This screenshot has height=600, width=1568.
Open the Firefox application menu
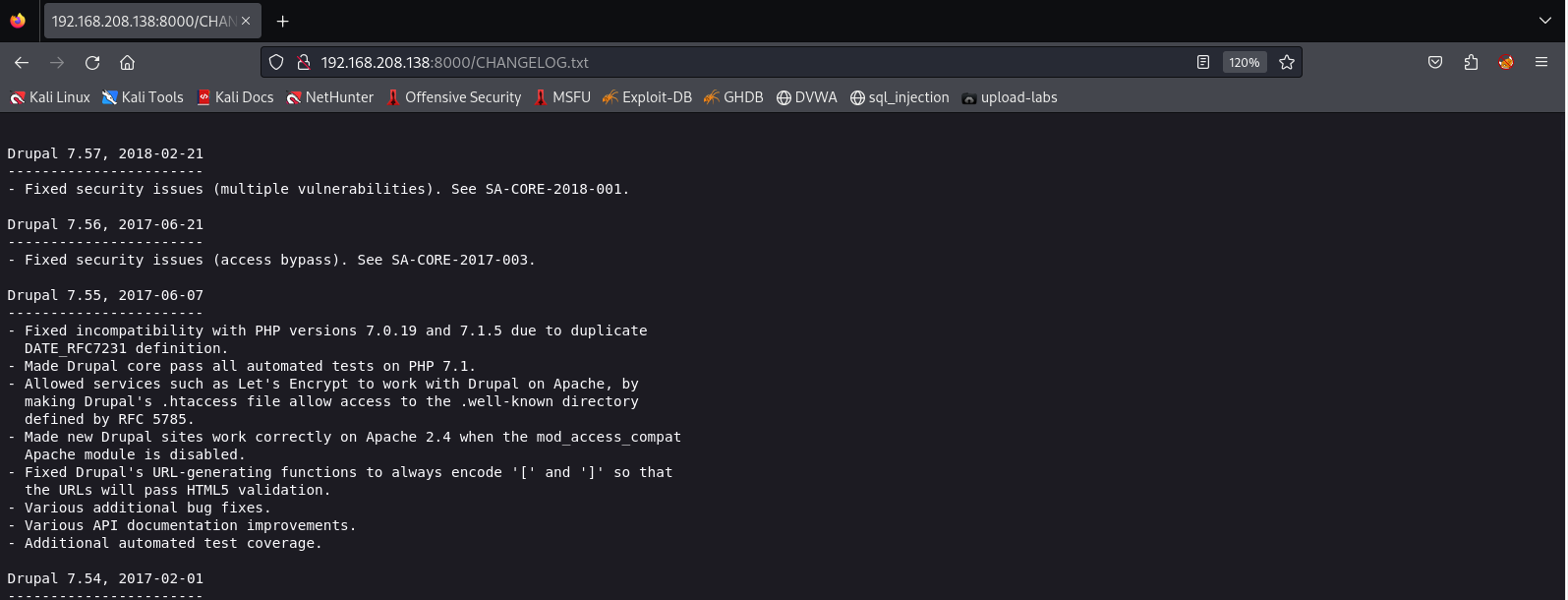point(1541,62)
